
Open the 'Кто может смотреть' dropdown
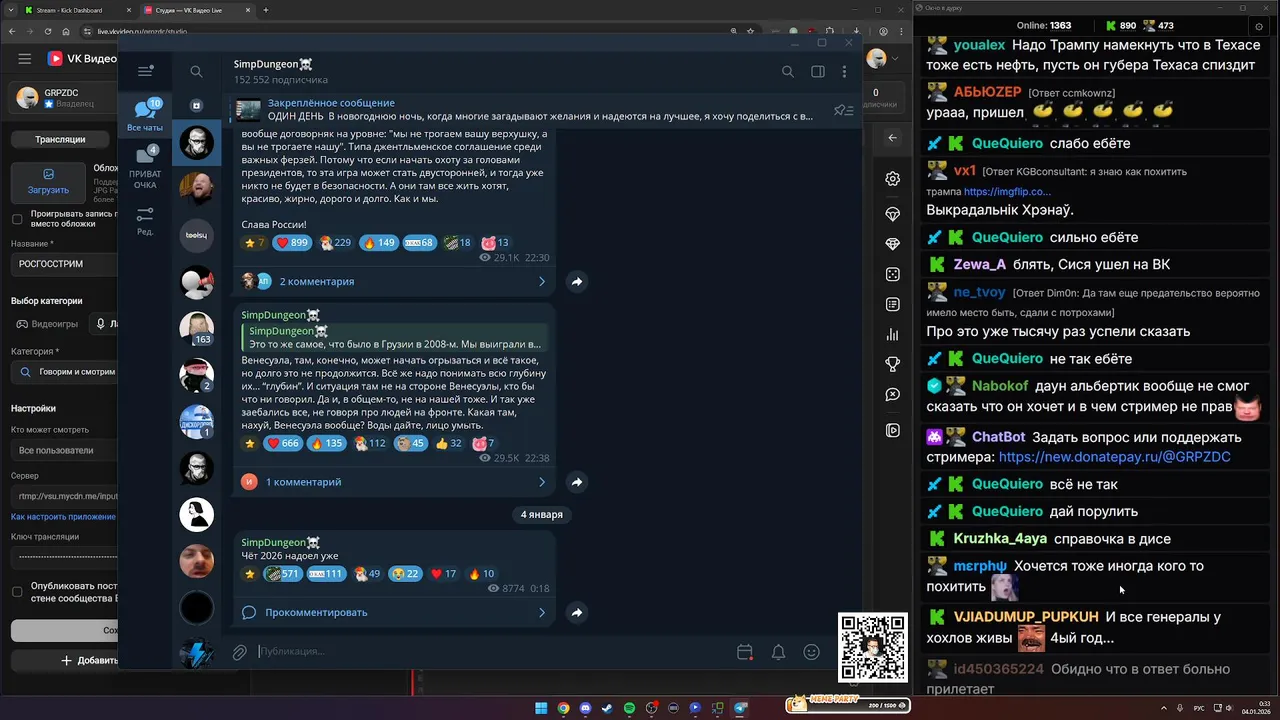coord(64,451)
